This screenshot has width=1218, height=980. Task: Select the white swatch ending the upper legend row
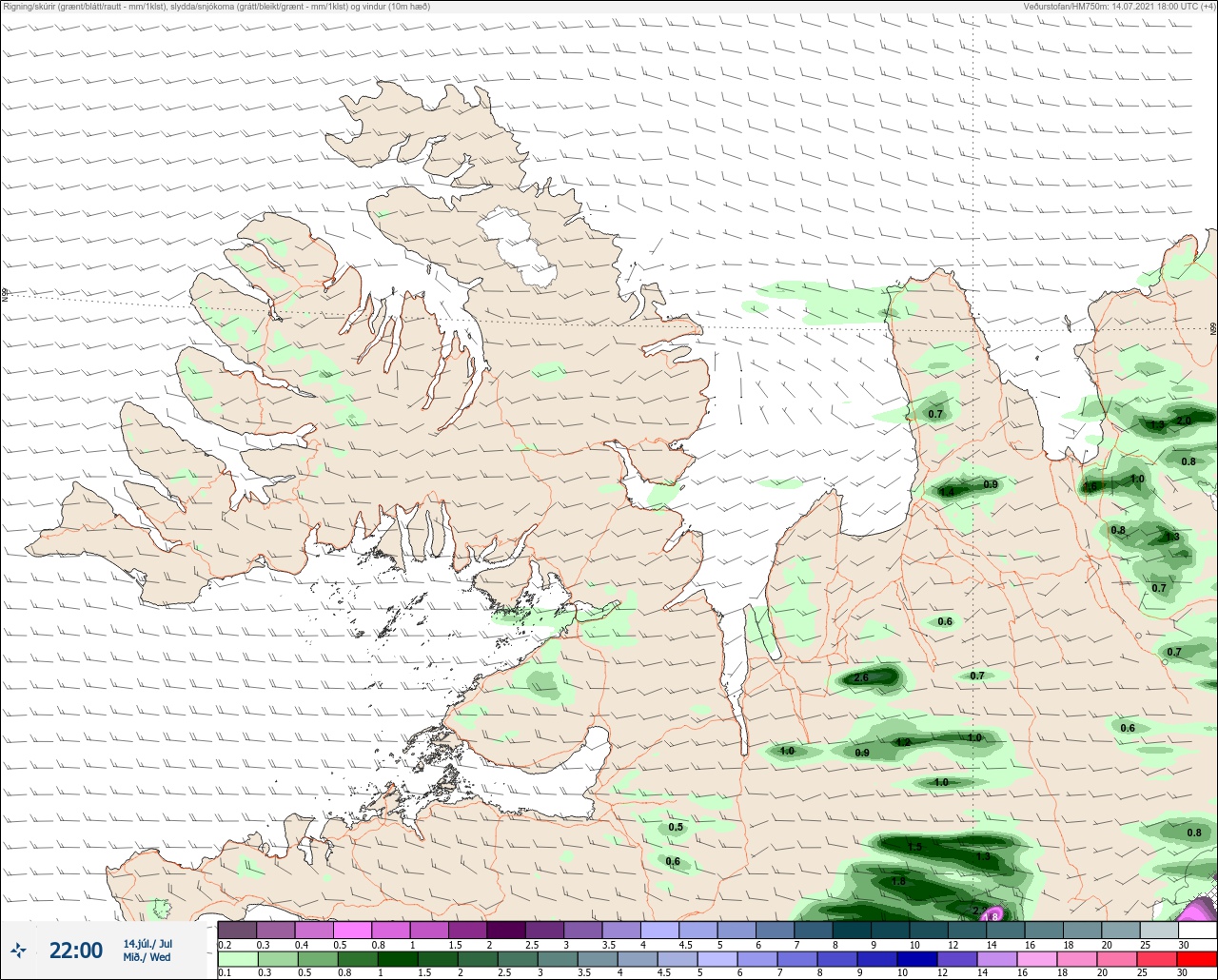(1196, 930)
